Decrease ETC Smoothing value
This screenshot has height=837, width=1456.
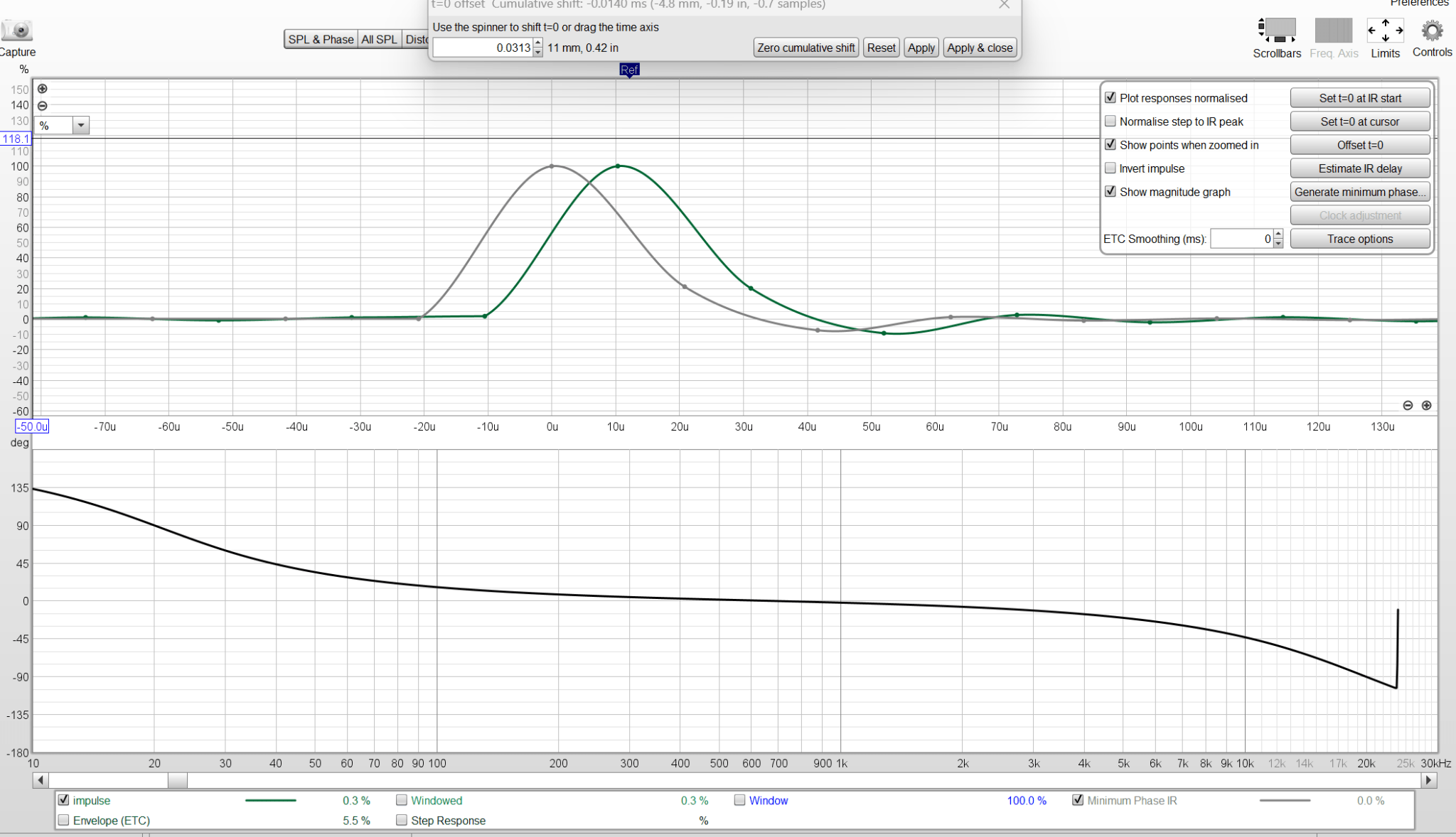1278,243
